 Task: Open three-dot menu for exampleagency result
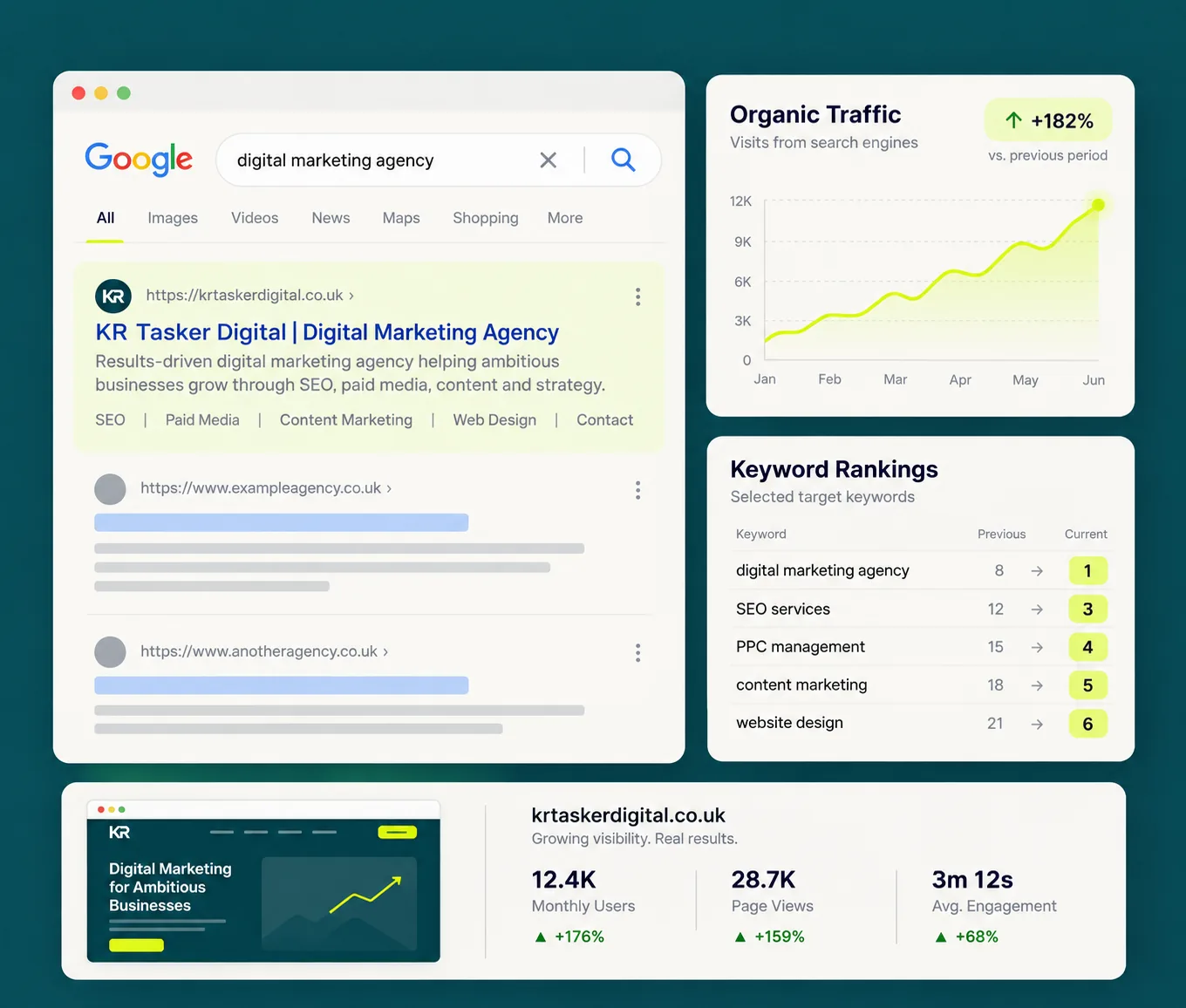[x=638, y=490]
